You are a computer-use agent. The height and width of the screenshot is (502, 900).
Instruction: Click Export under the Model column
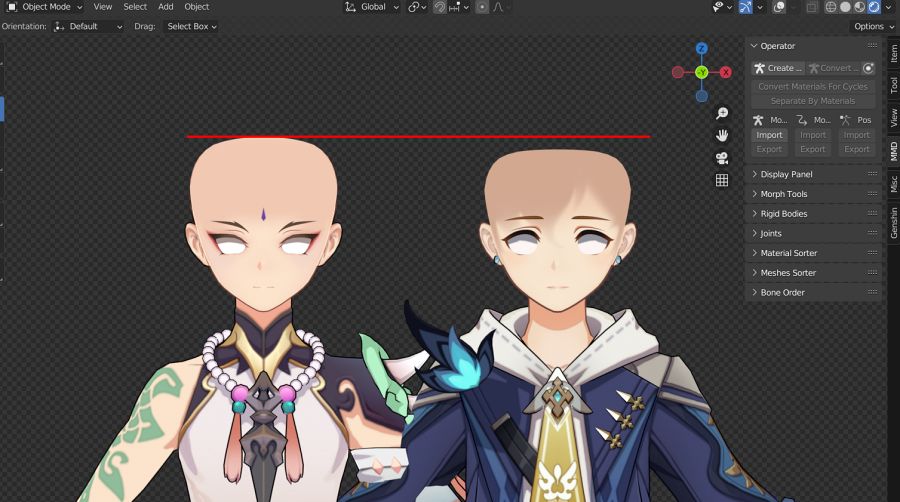[769, 149]
